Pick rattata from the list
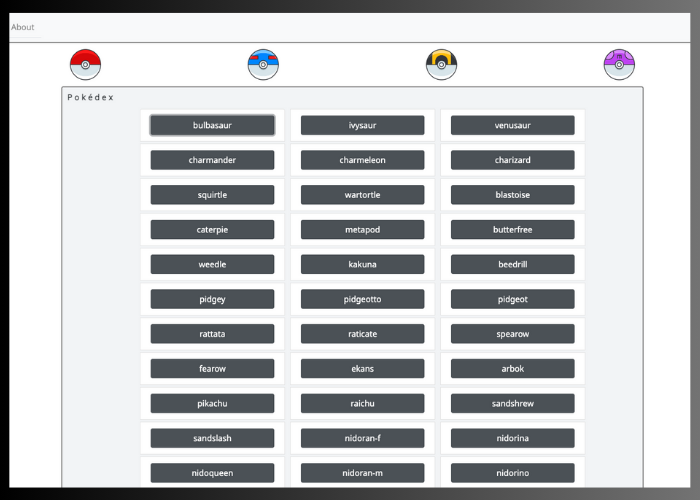The width and height of the screenshot is (700, 500). [212, 334]
